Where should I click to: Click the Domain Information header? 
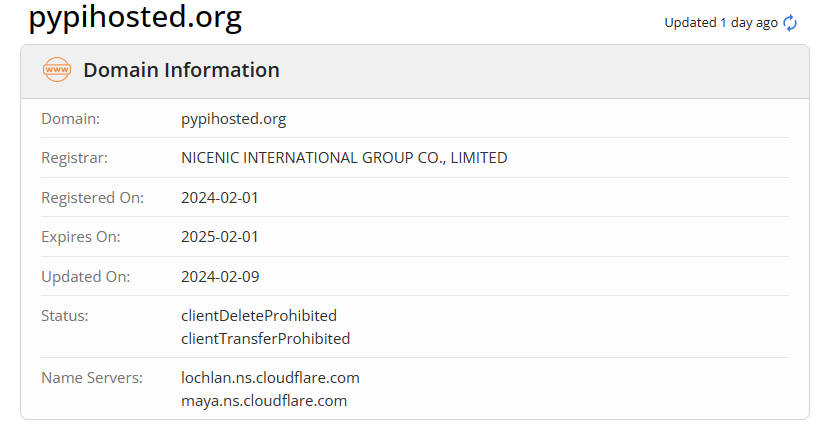click(181, 70)
